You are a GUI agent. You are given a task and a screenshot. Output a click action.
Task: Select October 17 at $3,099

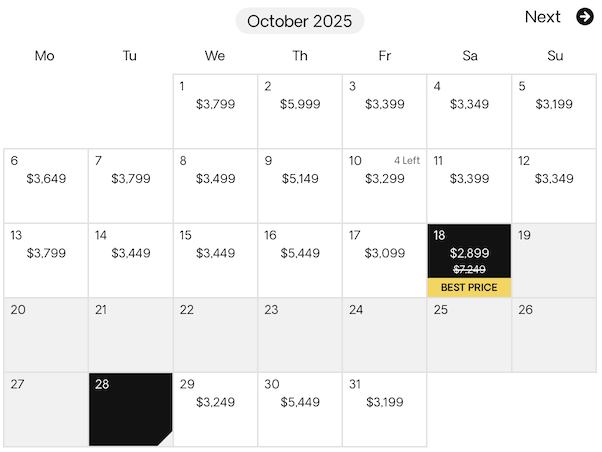pyautogui.click(x=384, y=260)
